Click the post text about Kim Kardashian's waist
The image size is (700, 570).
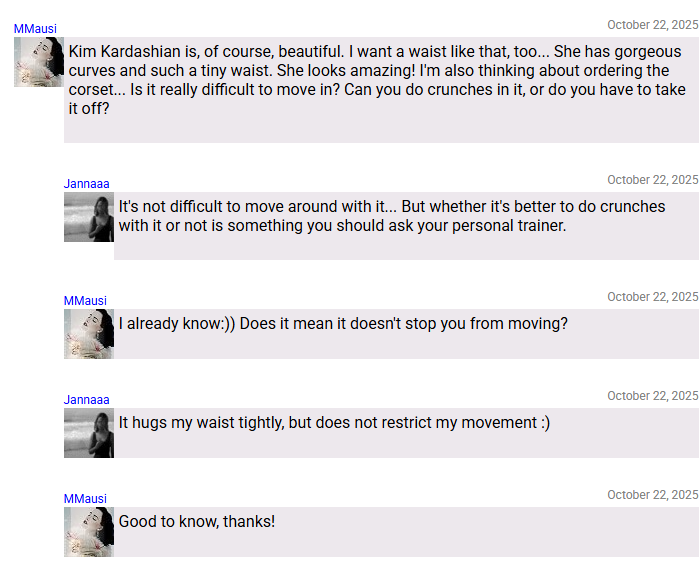coord(377,79)
